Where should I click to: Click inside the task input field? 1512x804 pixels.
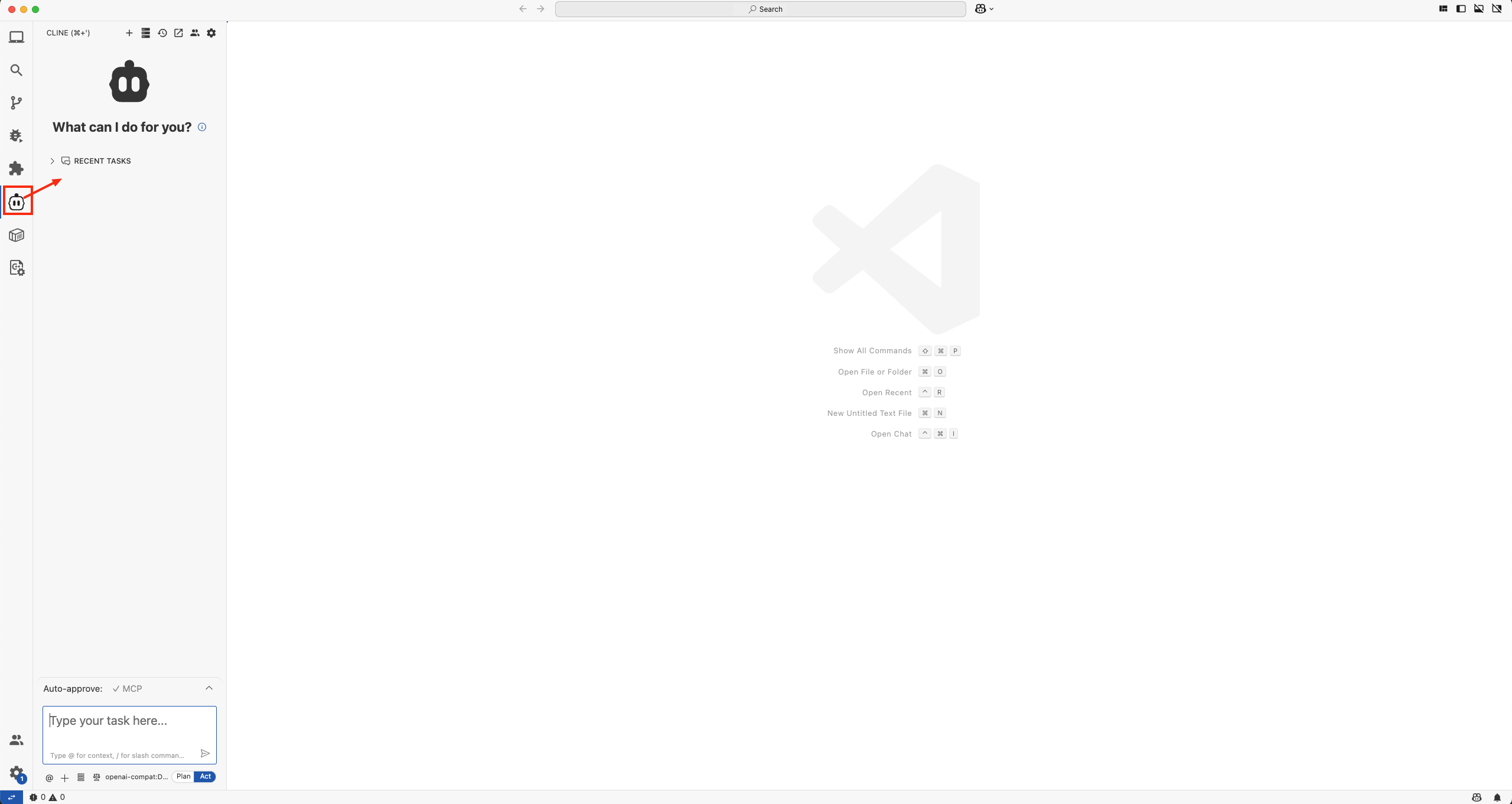pos(129,727)
